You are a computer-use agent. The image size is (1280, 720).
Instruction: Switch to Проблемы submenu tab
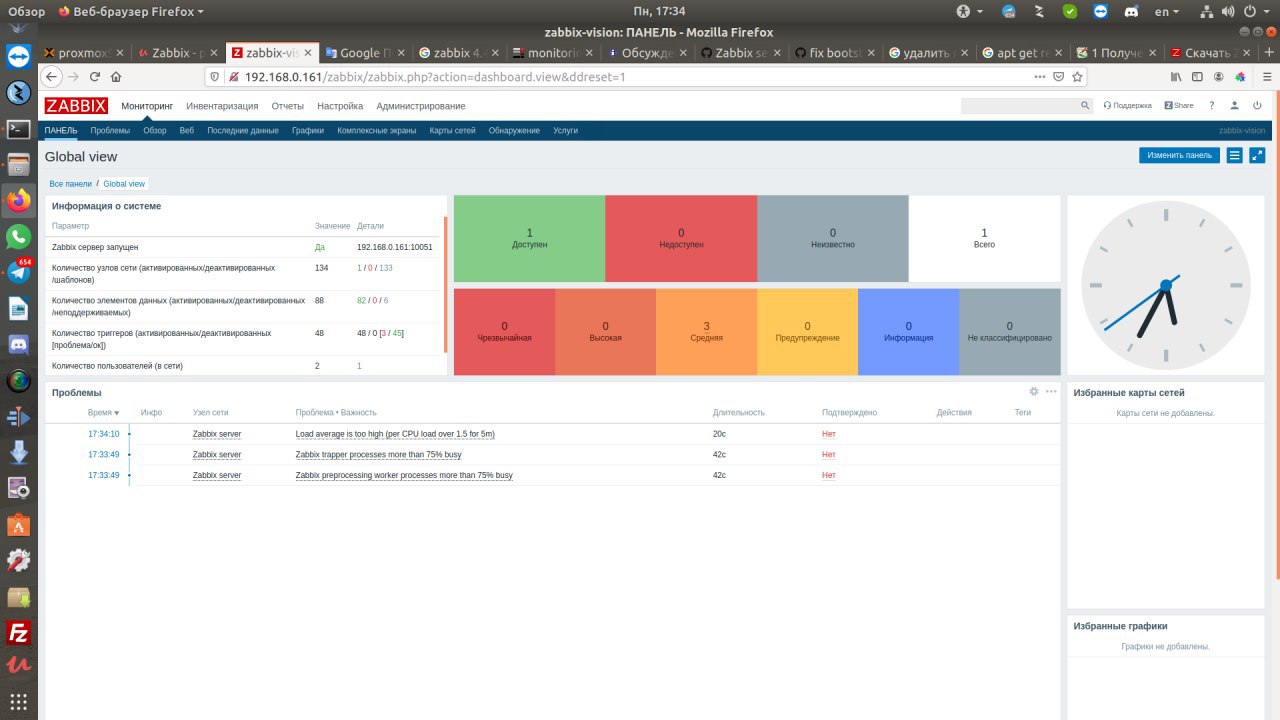pos(110,131)
